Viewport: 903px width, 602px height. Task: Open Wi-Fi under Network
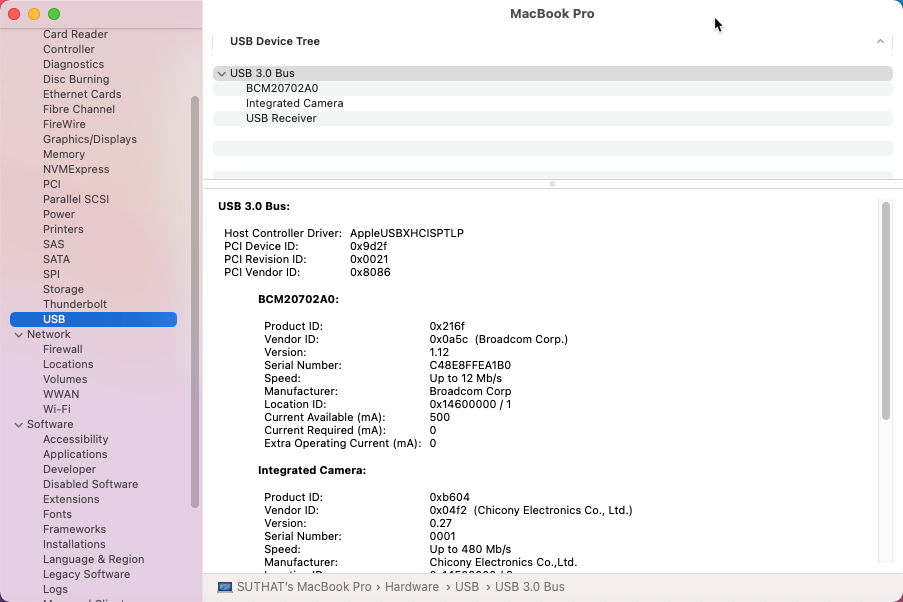57,409
